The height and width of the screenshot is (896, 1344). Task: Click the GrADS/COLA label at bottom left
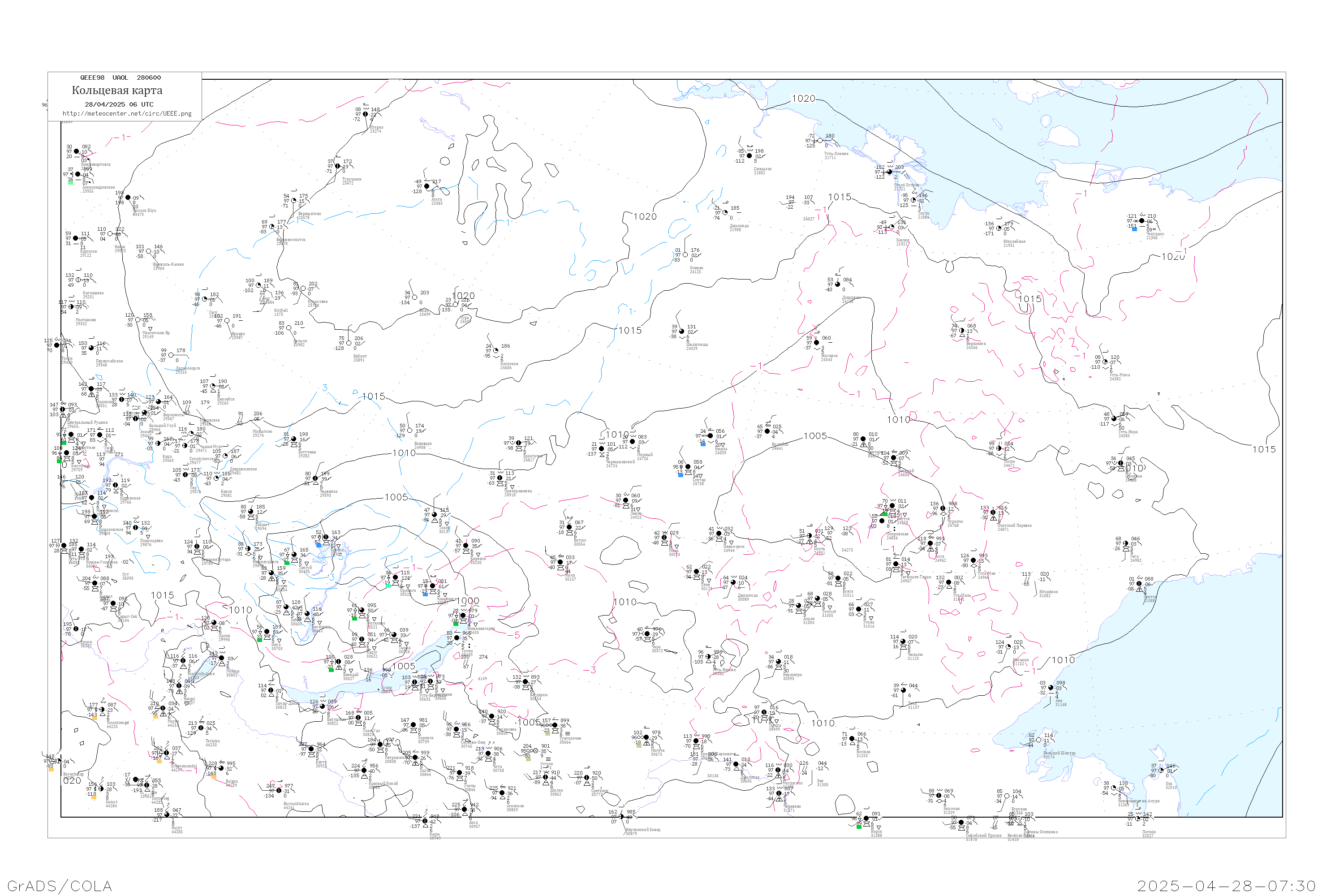(x=59, y=886)
